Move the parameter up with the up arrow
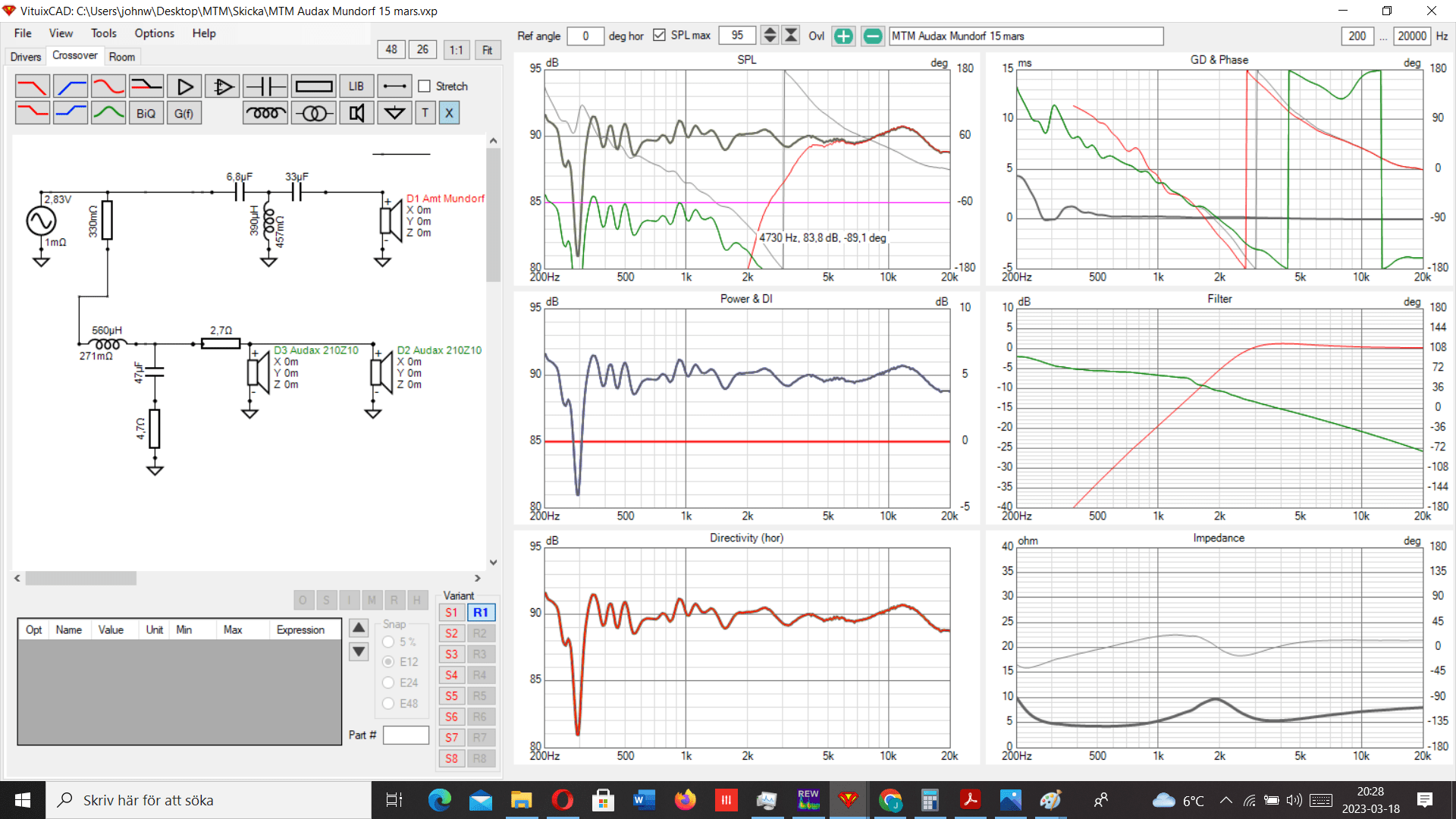 (x=359, y=628)
